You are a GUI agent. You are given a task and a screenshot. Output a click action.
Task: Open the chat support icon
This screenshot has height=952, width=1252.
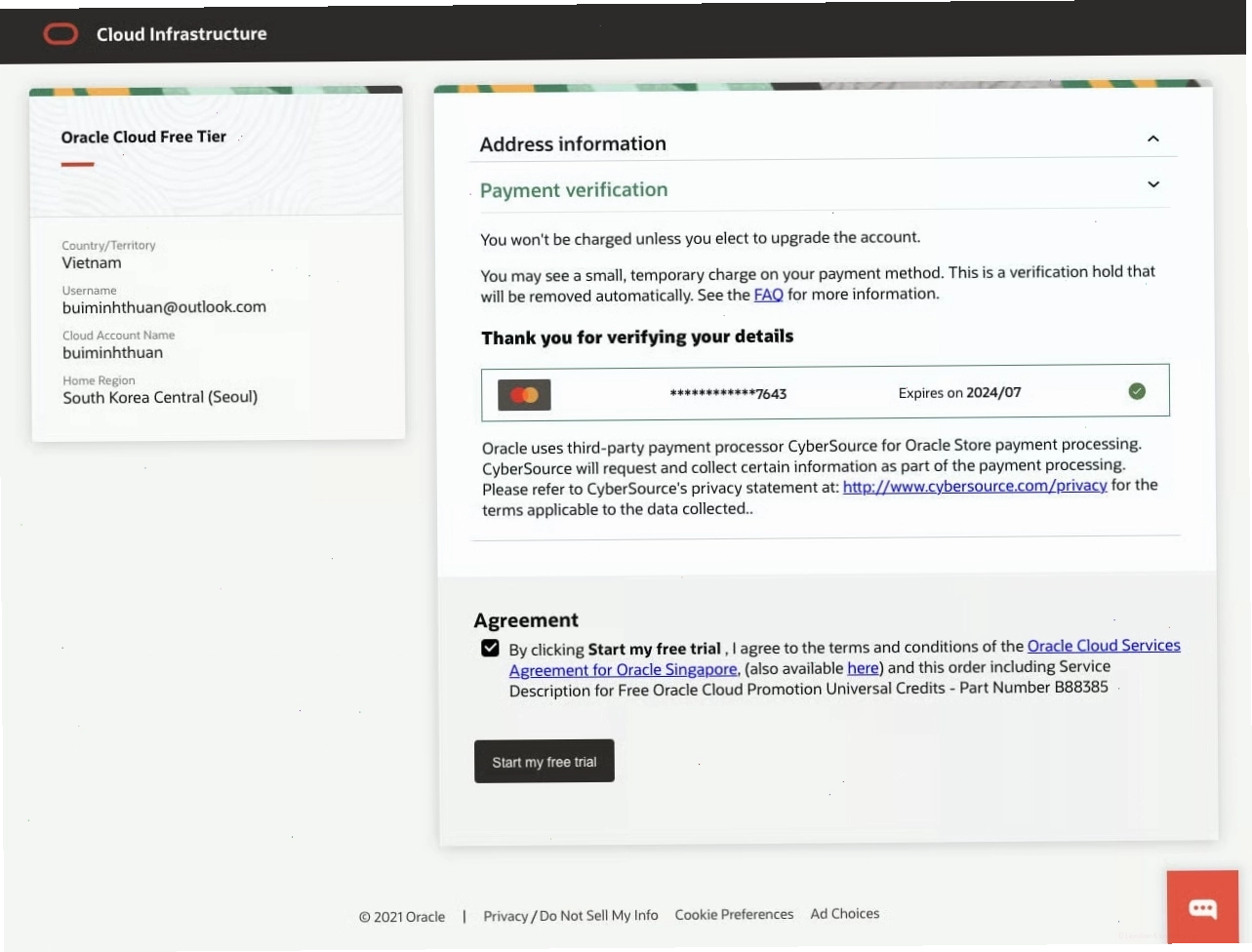tap(1202, 907)
